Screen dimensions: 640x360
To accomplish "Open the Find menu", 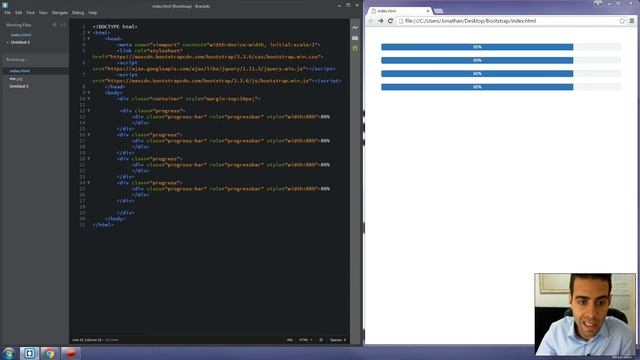I will tap(31, 13).
